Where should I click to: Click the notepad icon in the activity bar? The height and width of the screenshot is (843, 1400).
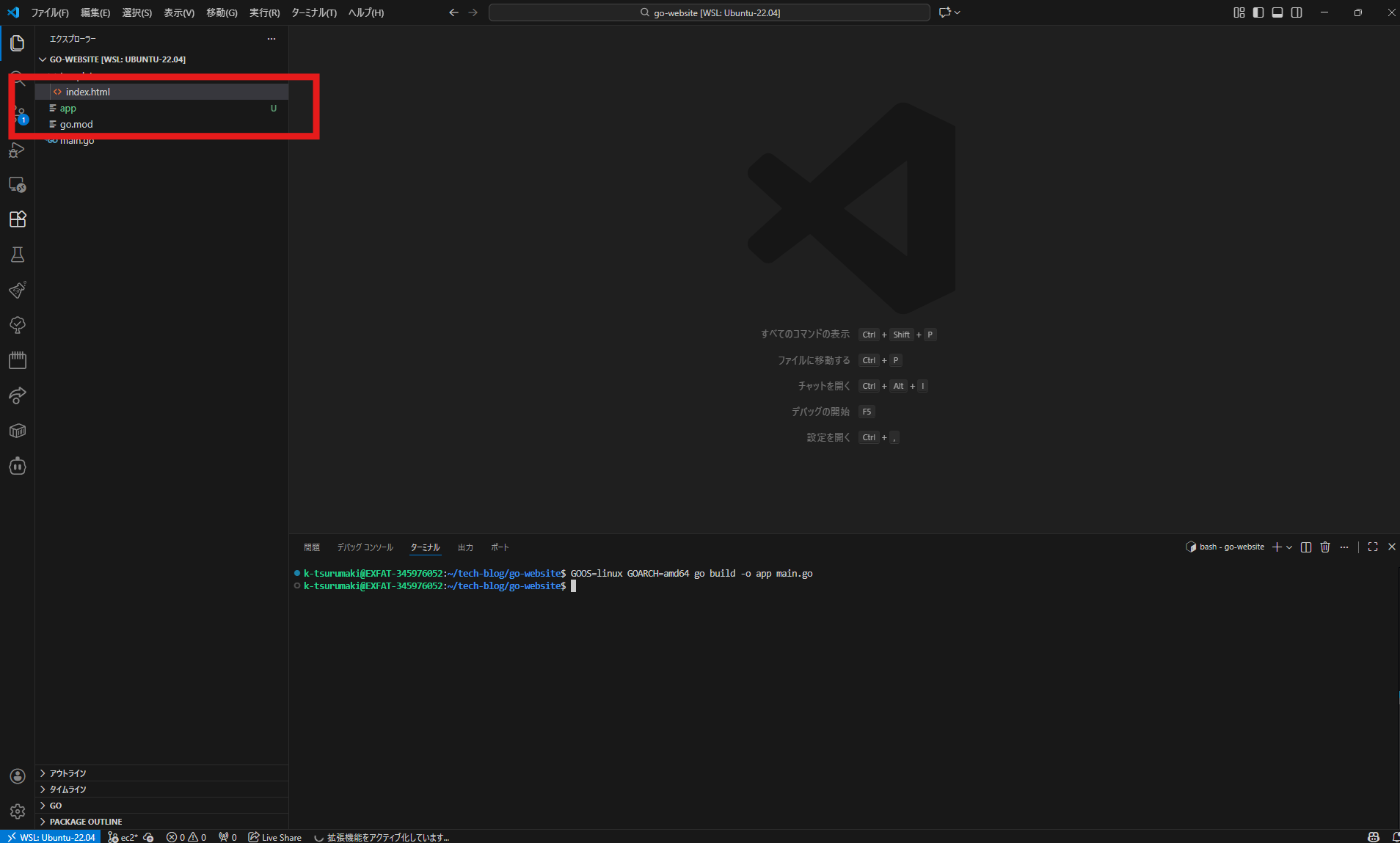coord(18,360)
